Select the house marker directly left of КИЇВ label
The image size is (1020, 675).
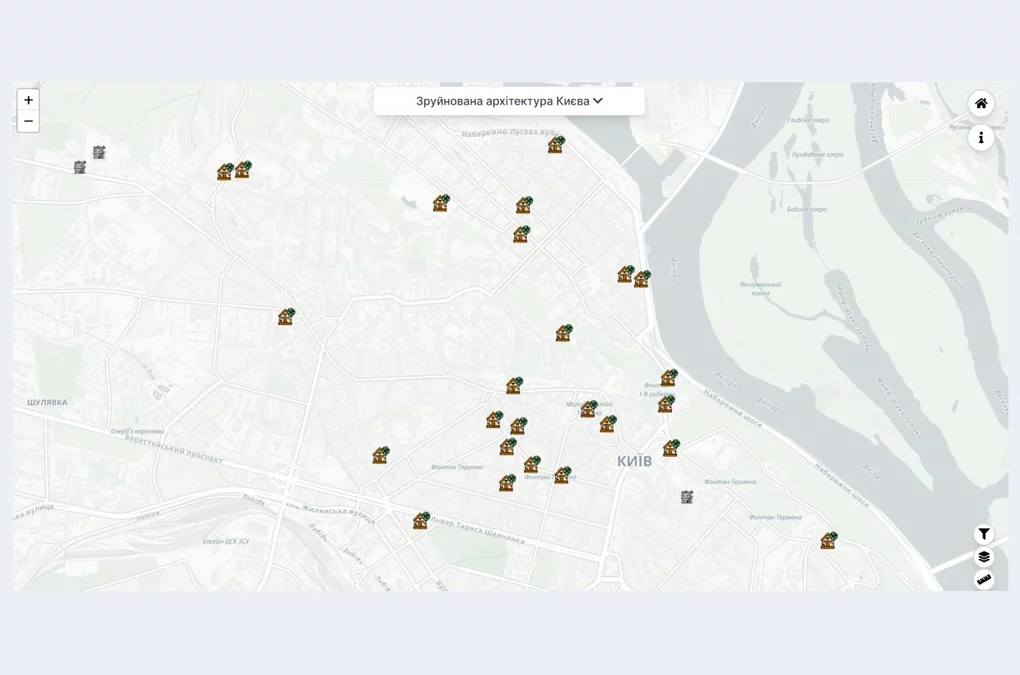point(562,475)
